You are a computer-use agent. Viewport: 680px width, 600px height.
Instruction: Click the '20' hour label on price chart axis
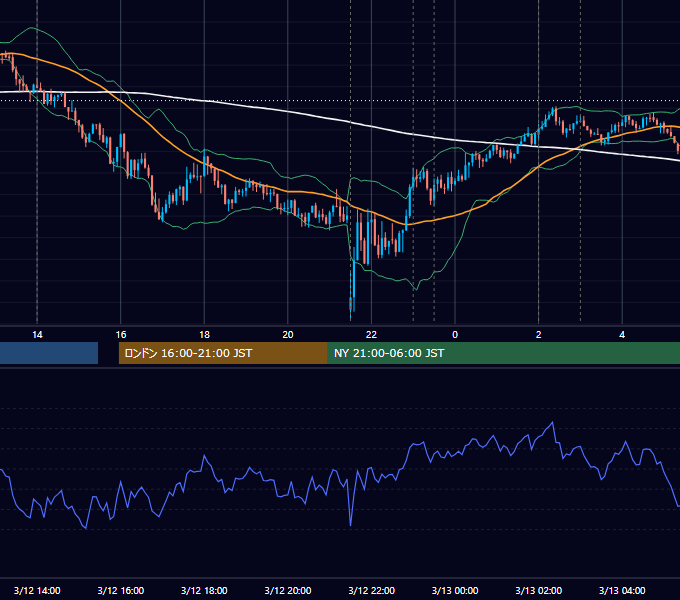288,335
